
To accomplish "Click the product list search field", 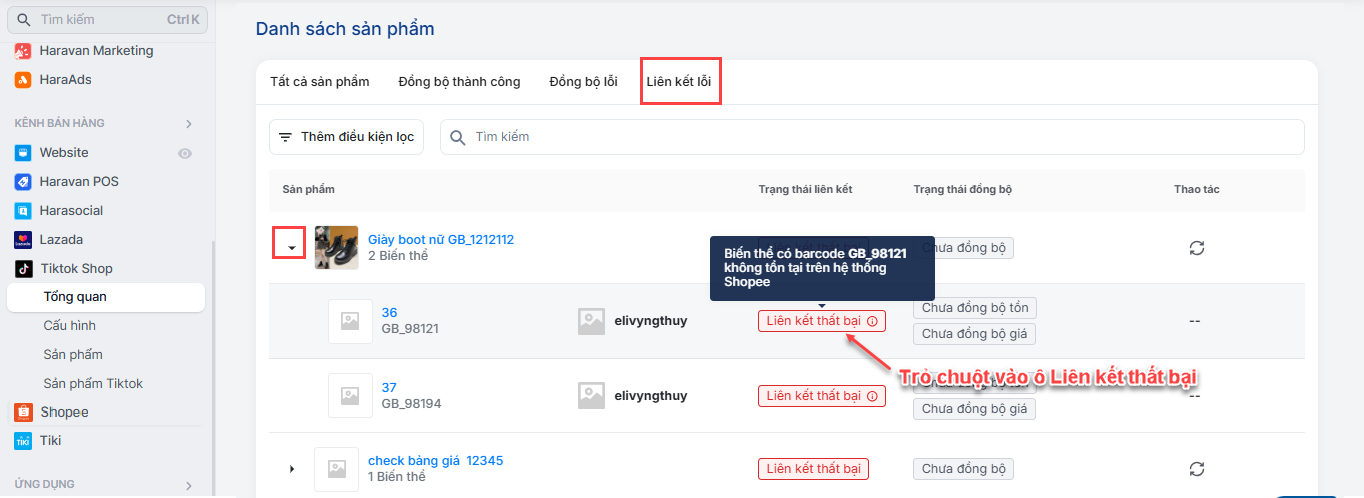I will (872, 137).
